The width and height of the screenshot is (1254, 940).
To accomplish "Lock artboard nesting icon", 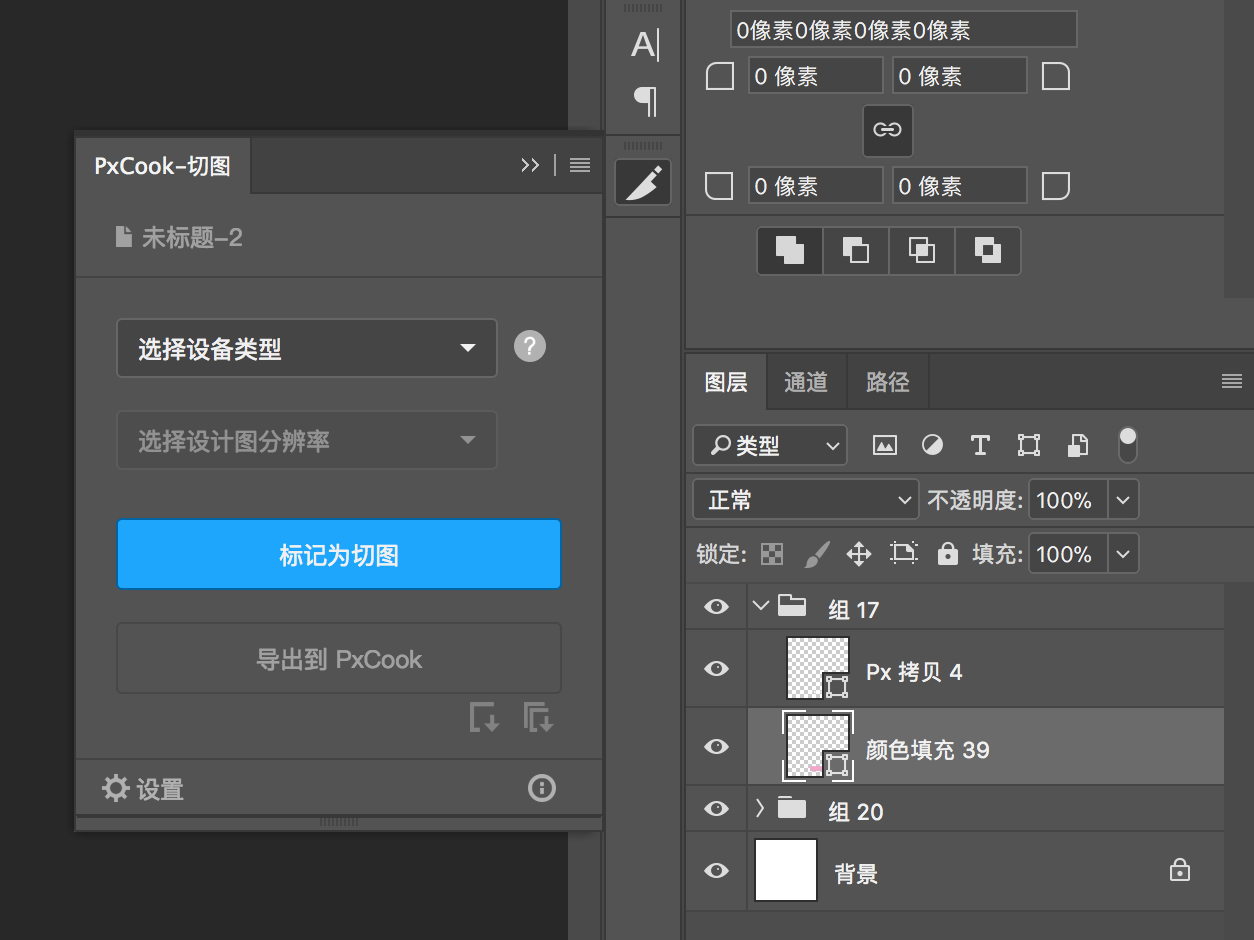I will coord(904,553).
